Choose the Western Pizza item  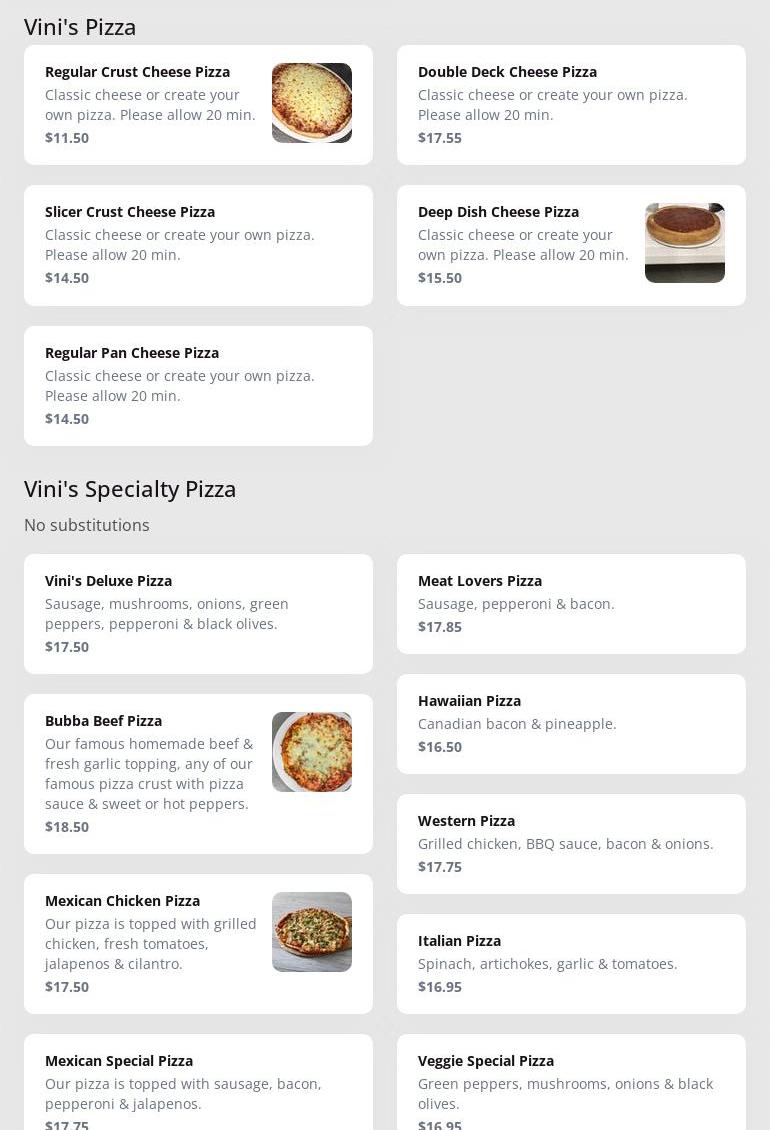tap(571, 844)
